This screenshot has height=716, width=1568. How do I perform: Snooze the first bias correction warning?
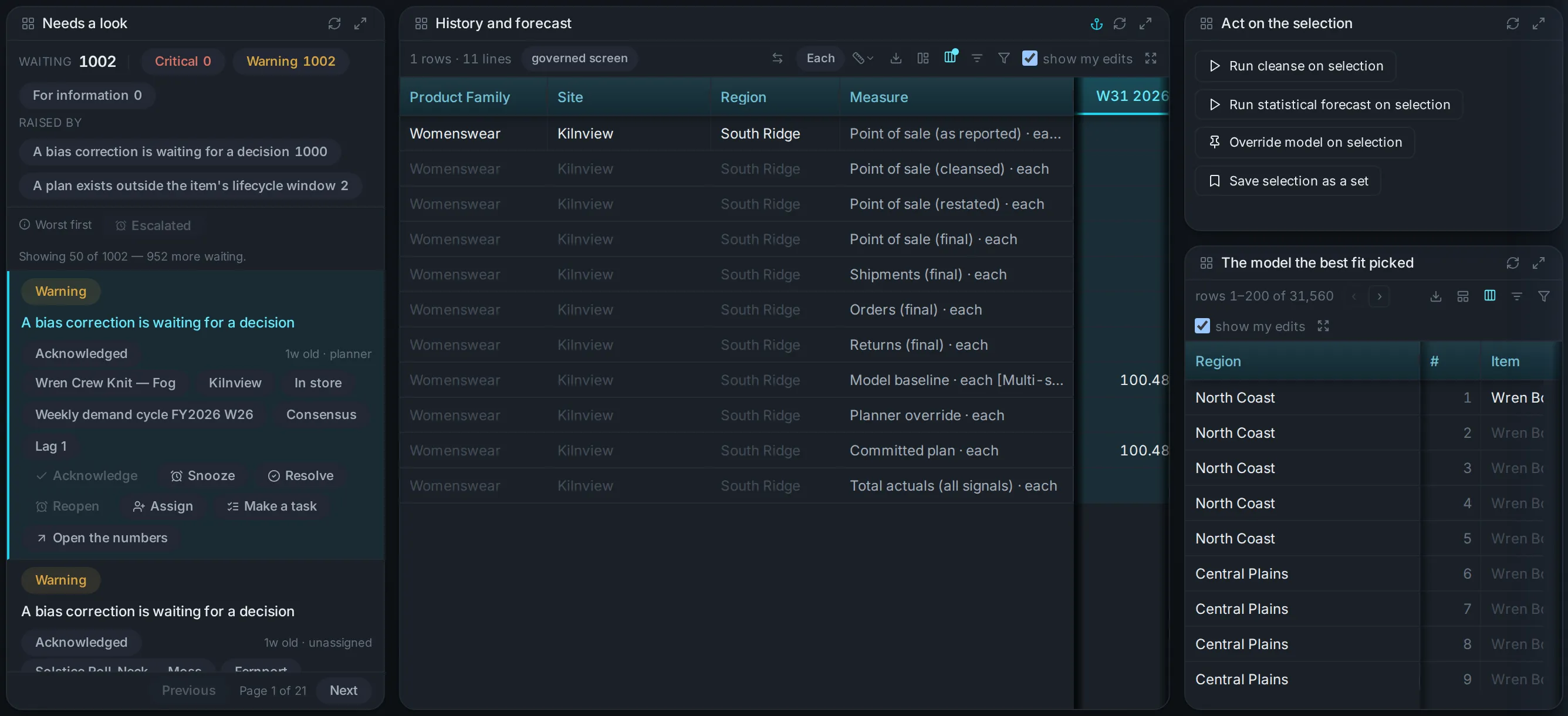click(202, 476)
